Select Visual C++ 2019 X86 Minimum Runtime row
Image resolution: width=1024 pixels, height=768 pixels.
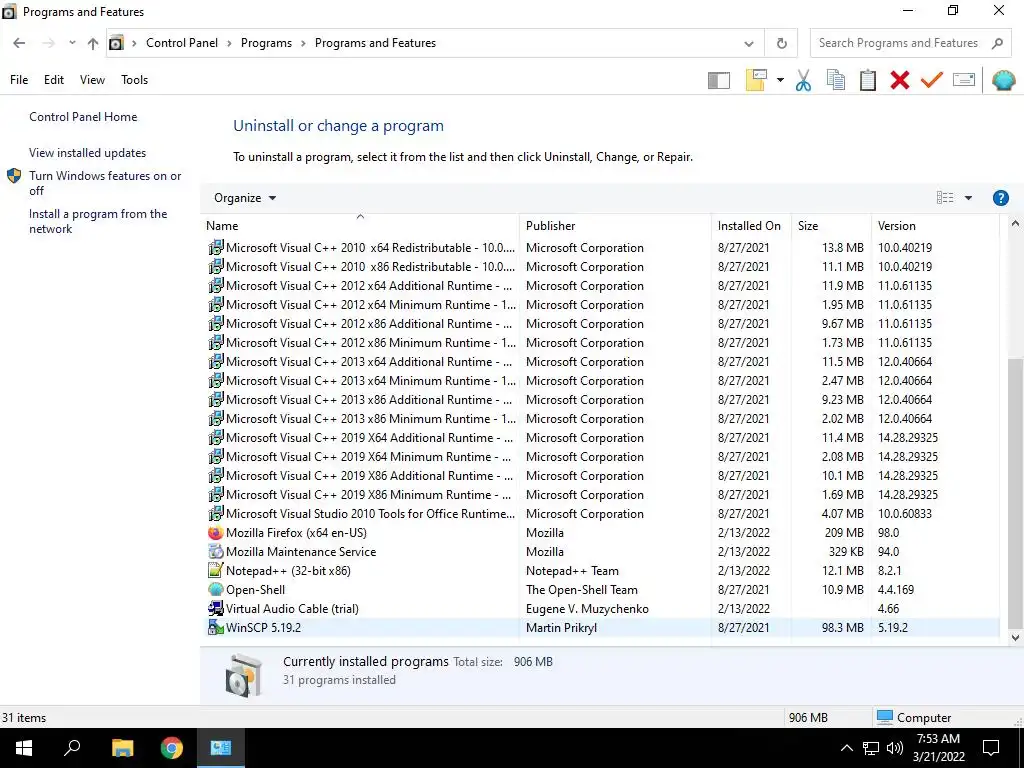tap(600, 495)
